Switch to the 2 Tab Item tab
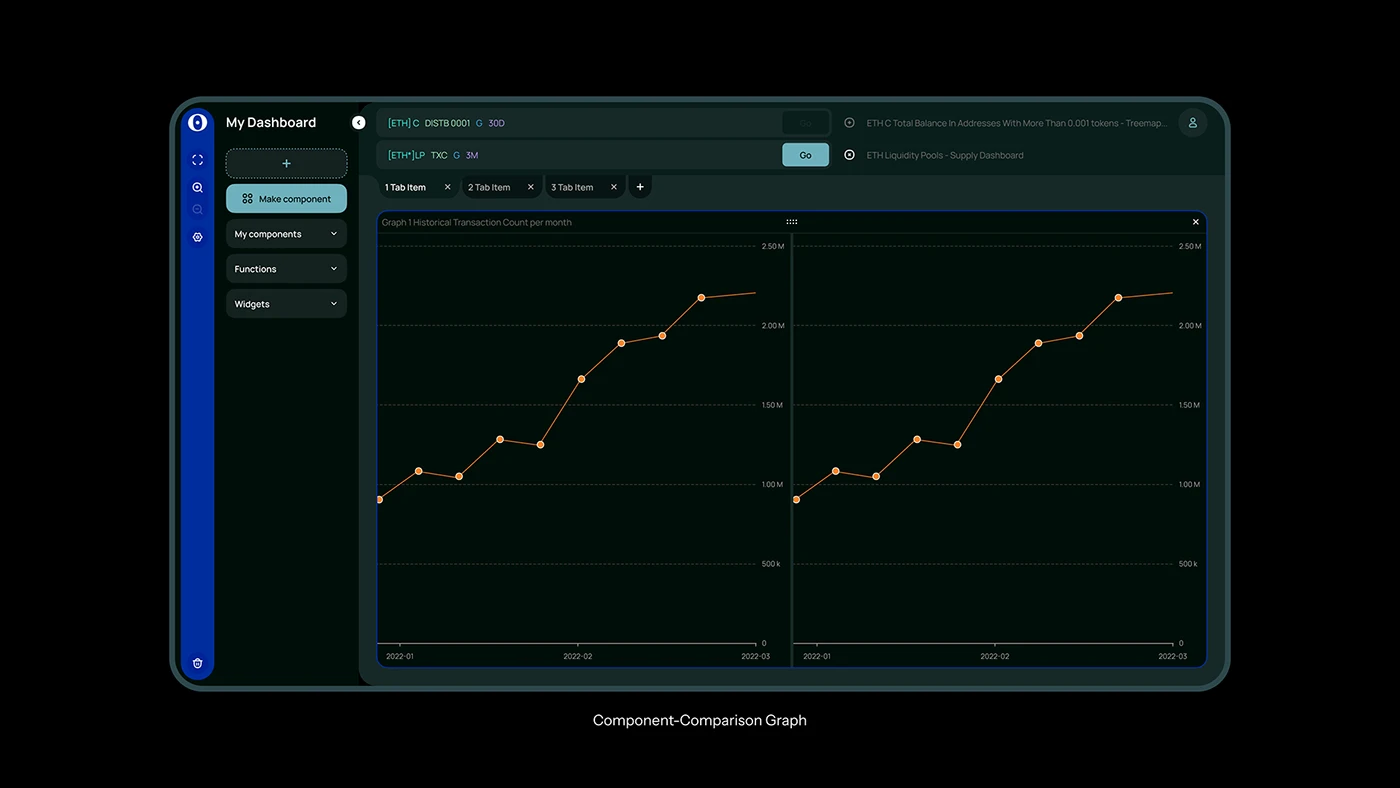Screen dimensions: 1400x788 (x=490, y=186)
